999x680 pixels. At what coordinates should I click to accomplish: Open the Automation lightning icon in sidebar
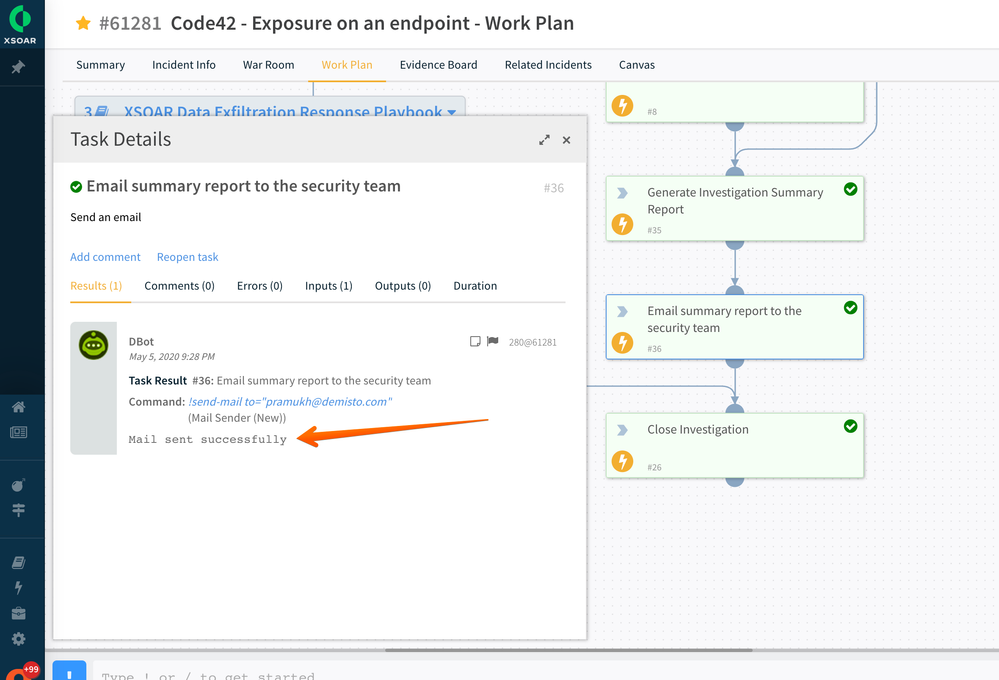point(18,588)
